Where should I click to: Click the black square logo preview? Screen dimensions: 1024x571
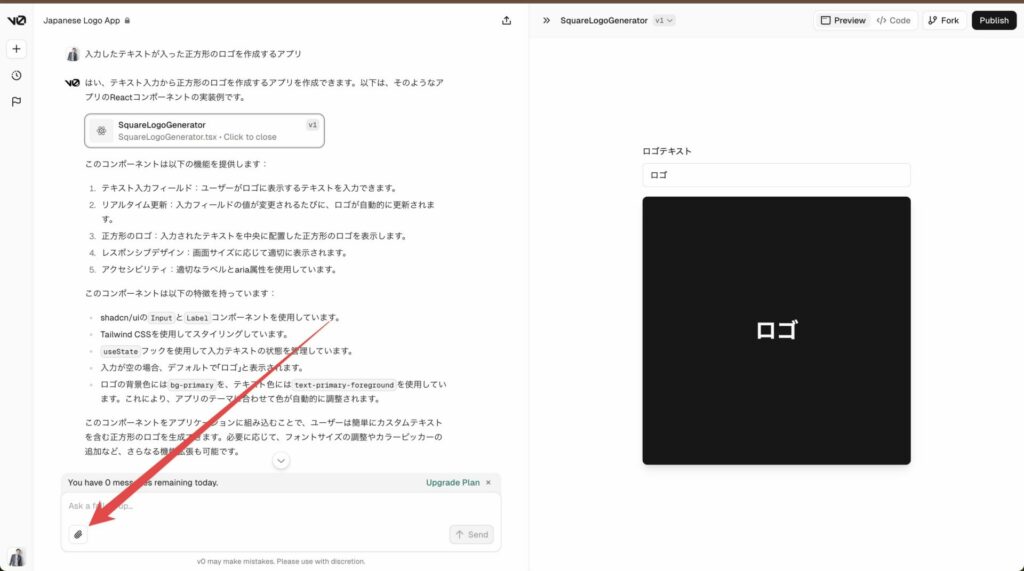click(776, 331)
